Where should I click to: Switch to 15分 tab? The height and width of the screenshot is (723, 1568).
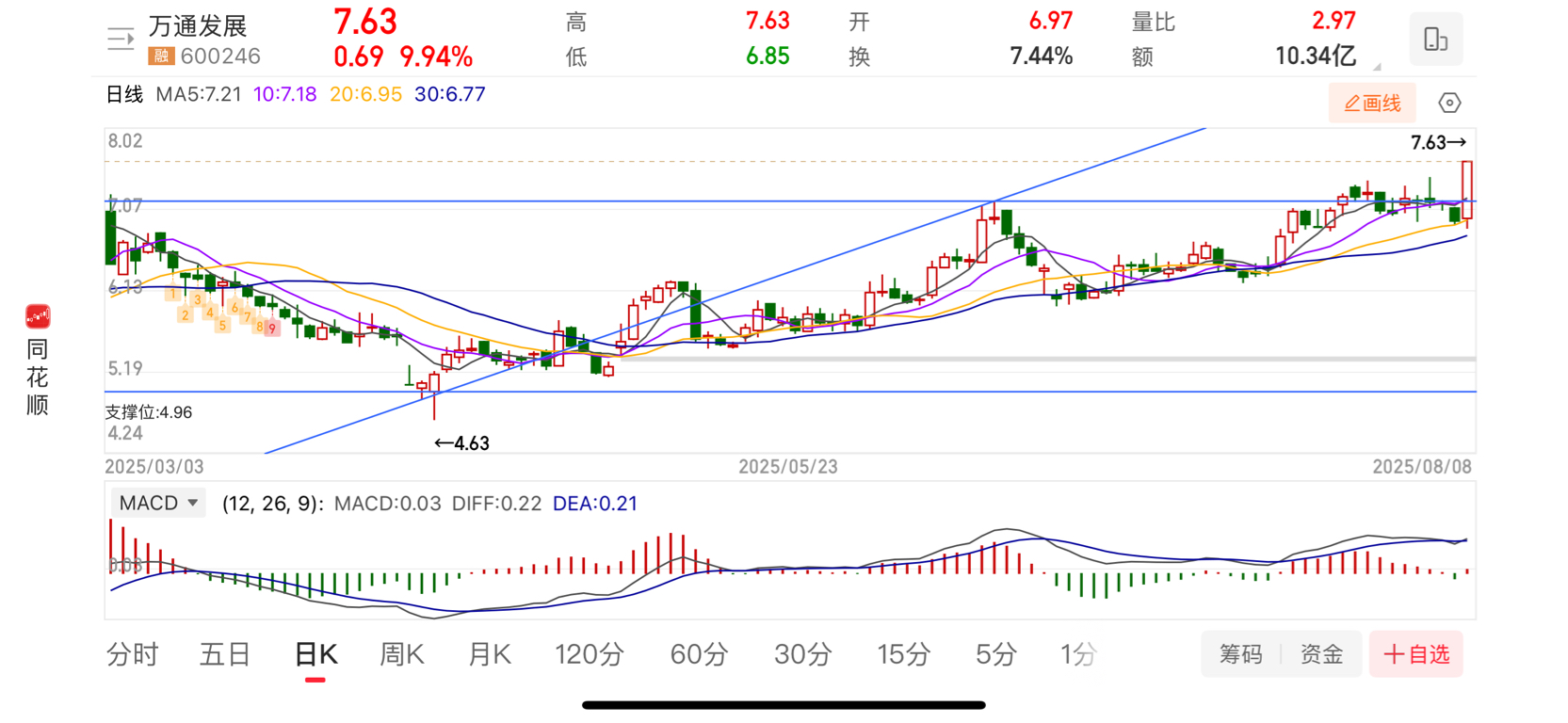[x=904, y=654]
